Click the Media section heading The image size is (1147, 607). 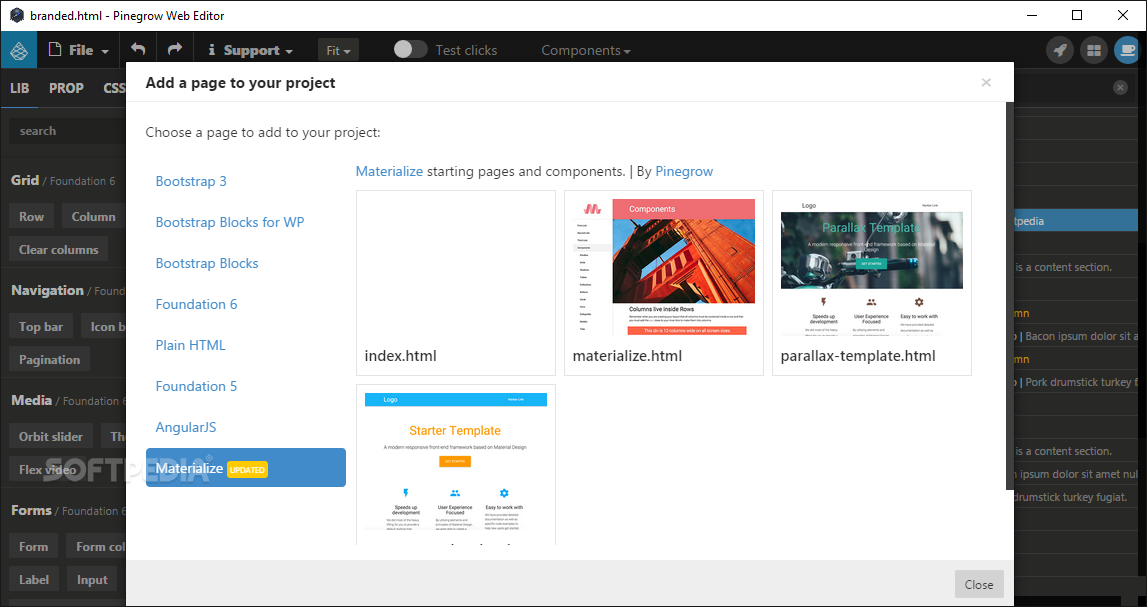[x=31, y=400]
